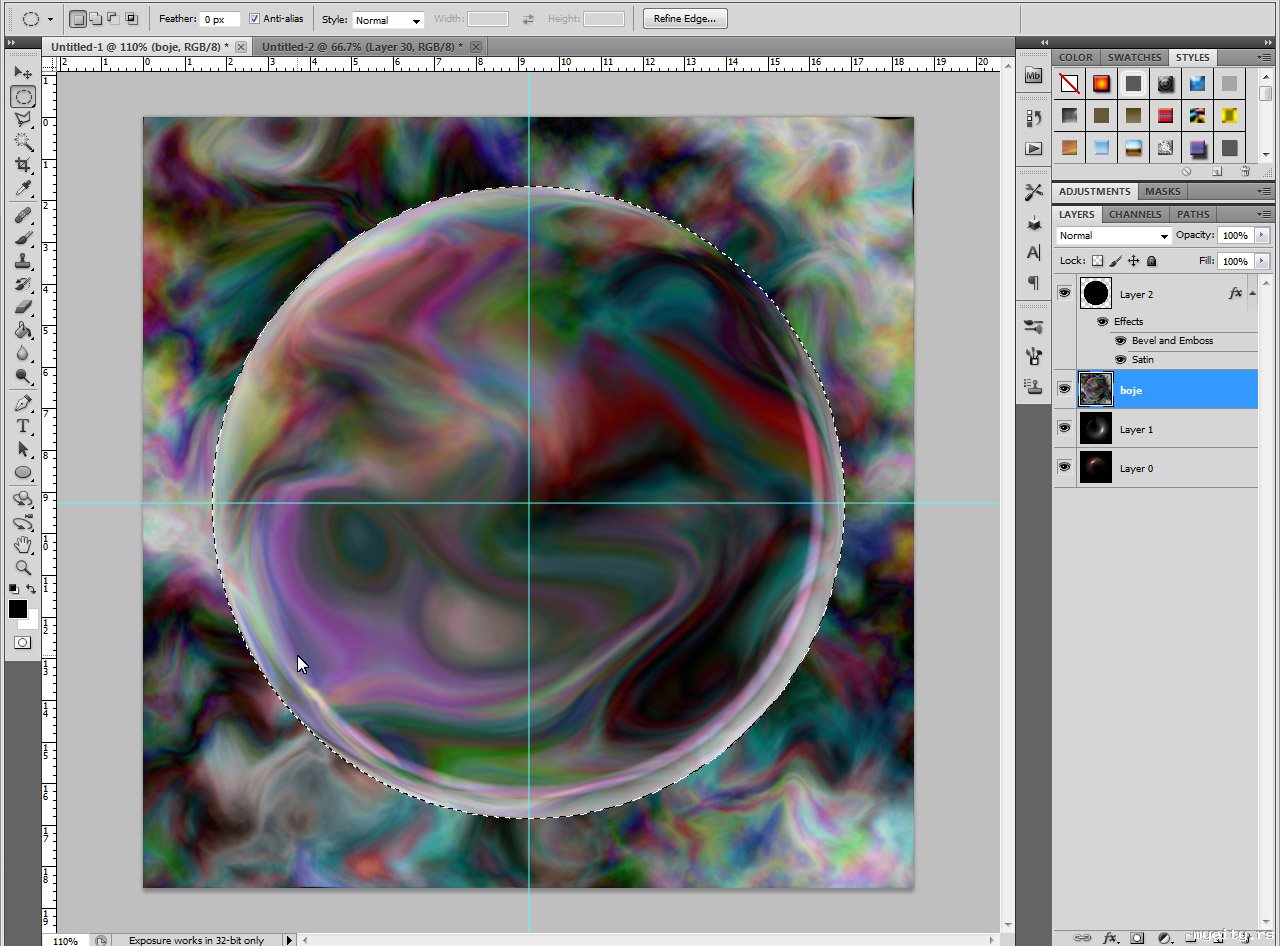The image size is (1280, 946).
Task: Open the Style dropdown in options bar
Action: (x=388, y=20)
